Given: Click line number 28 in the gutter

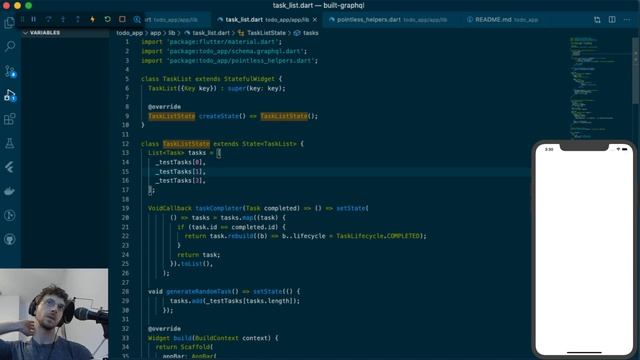Looking at the screenshot, I should 125,291.
